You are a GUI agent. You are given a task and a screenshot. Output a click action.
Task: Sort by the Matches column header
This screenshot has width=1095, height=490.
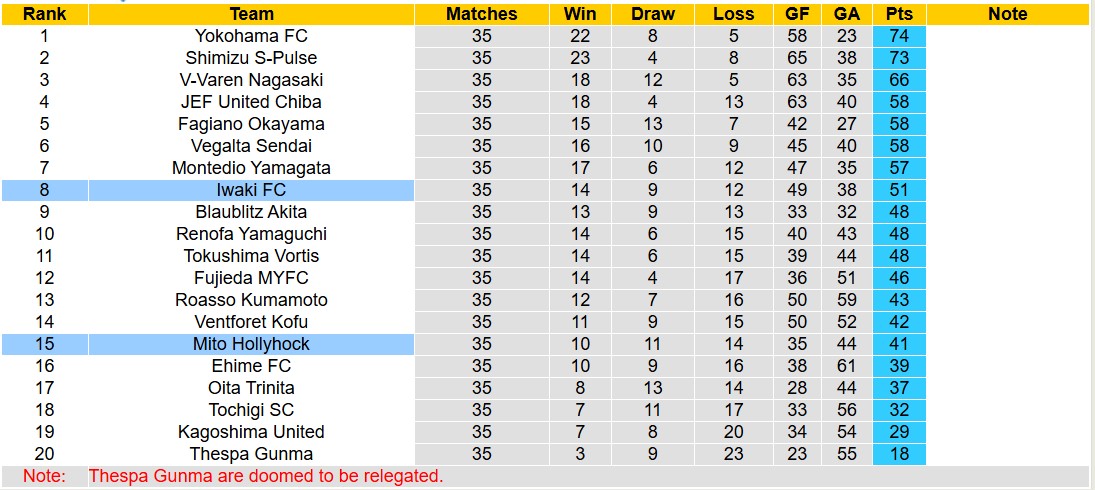(x=481, y=14)
